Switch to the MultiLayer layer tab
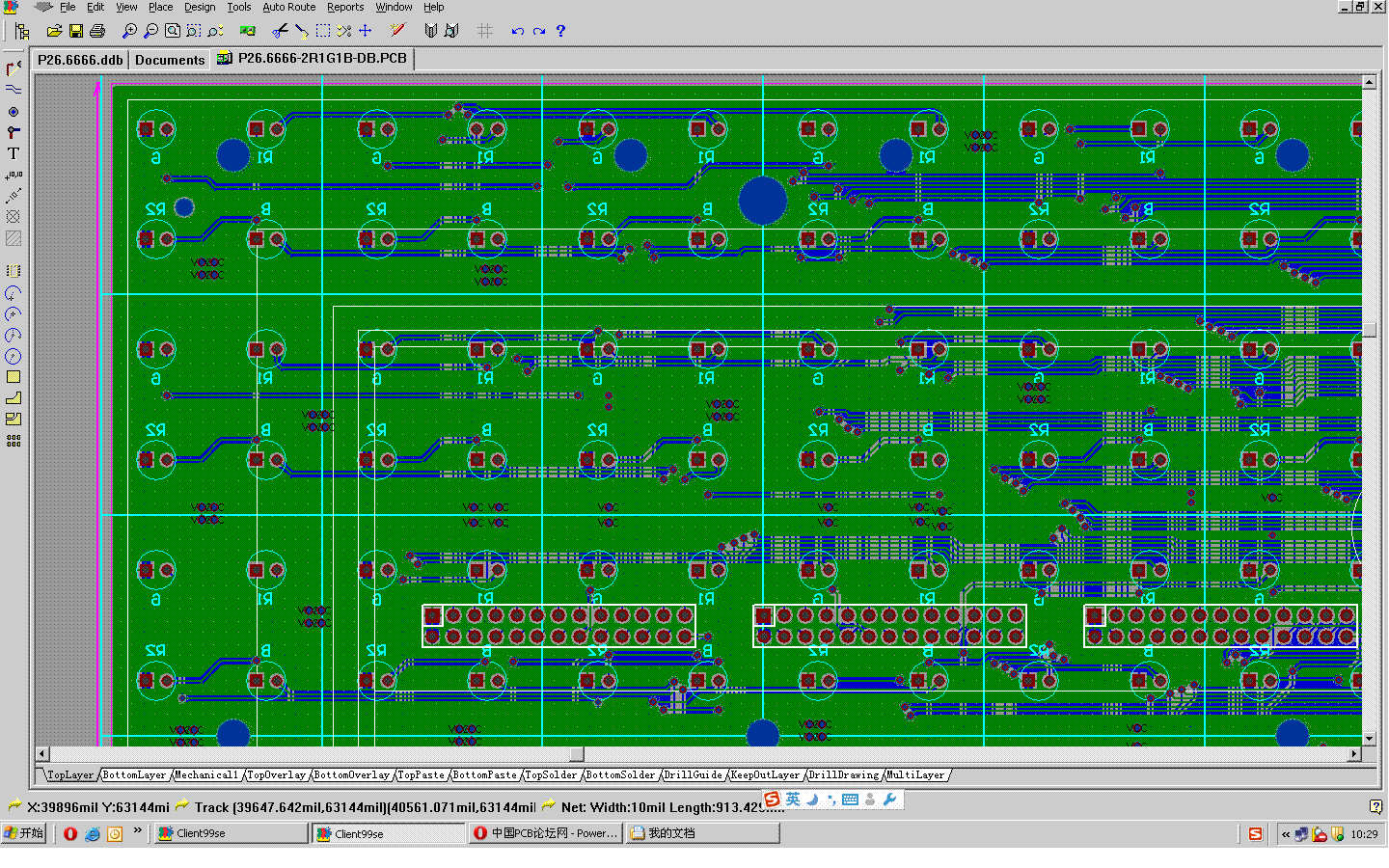 pos(915,774)
